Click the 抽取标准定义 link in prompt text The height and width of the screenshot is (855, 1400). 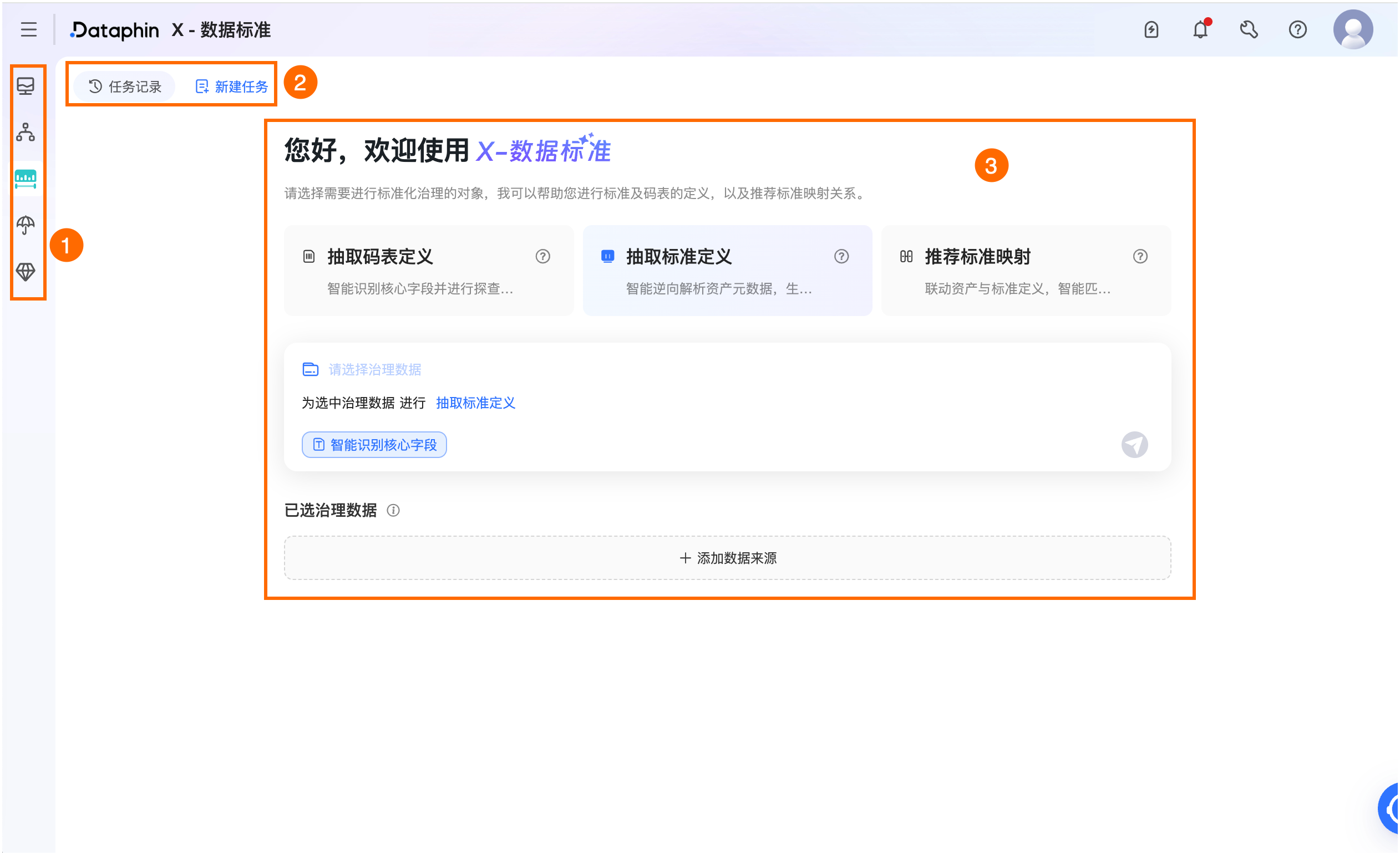pyautogui.click(x=475, y=403)
